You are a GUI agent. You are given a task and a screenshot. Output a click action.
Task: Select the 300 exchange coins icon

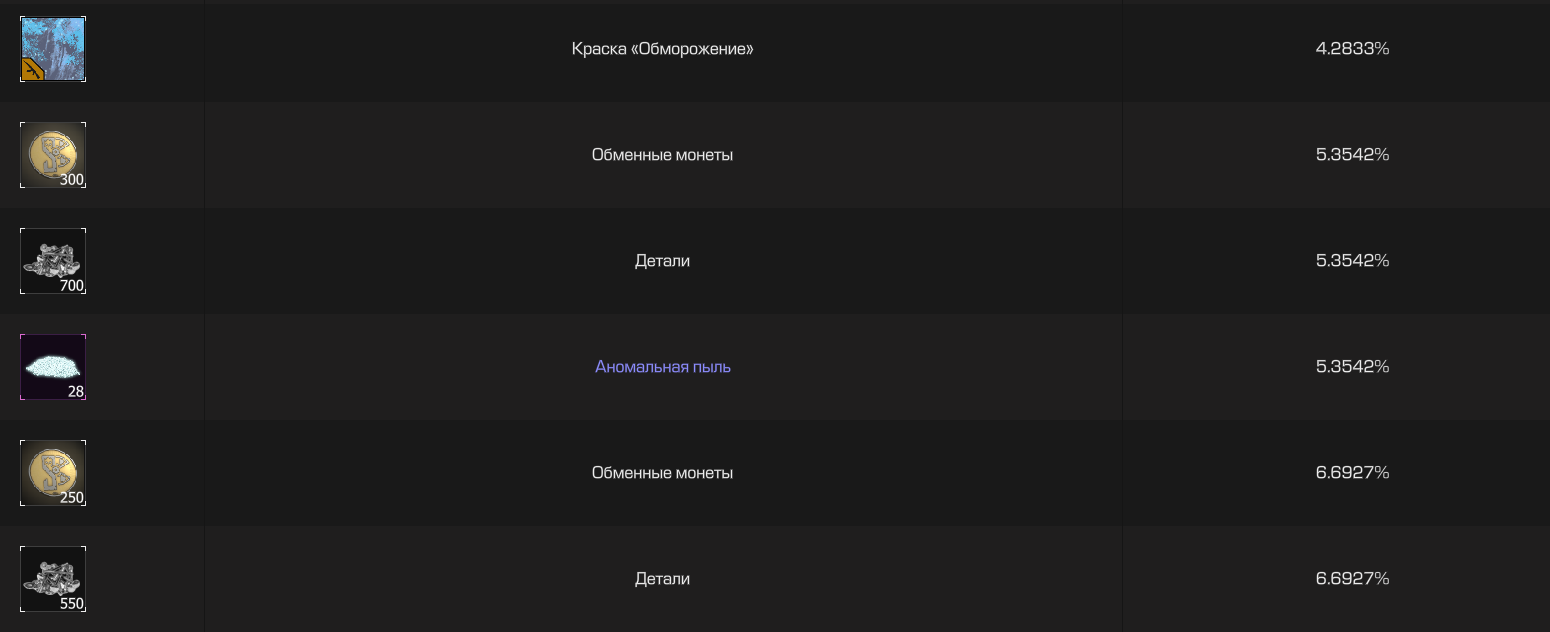pos(53,155)
